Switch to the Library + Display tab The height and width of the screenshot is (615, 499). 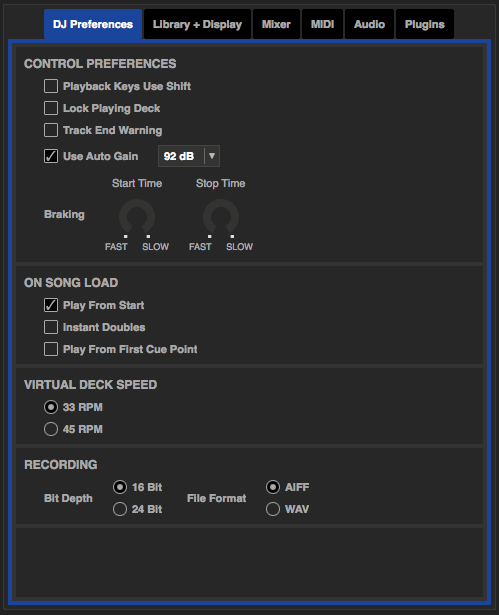197,24
